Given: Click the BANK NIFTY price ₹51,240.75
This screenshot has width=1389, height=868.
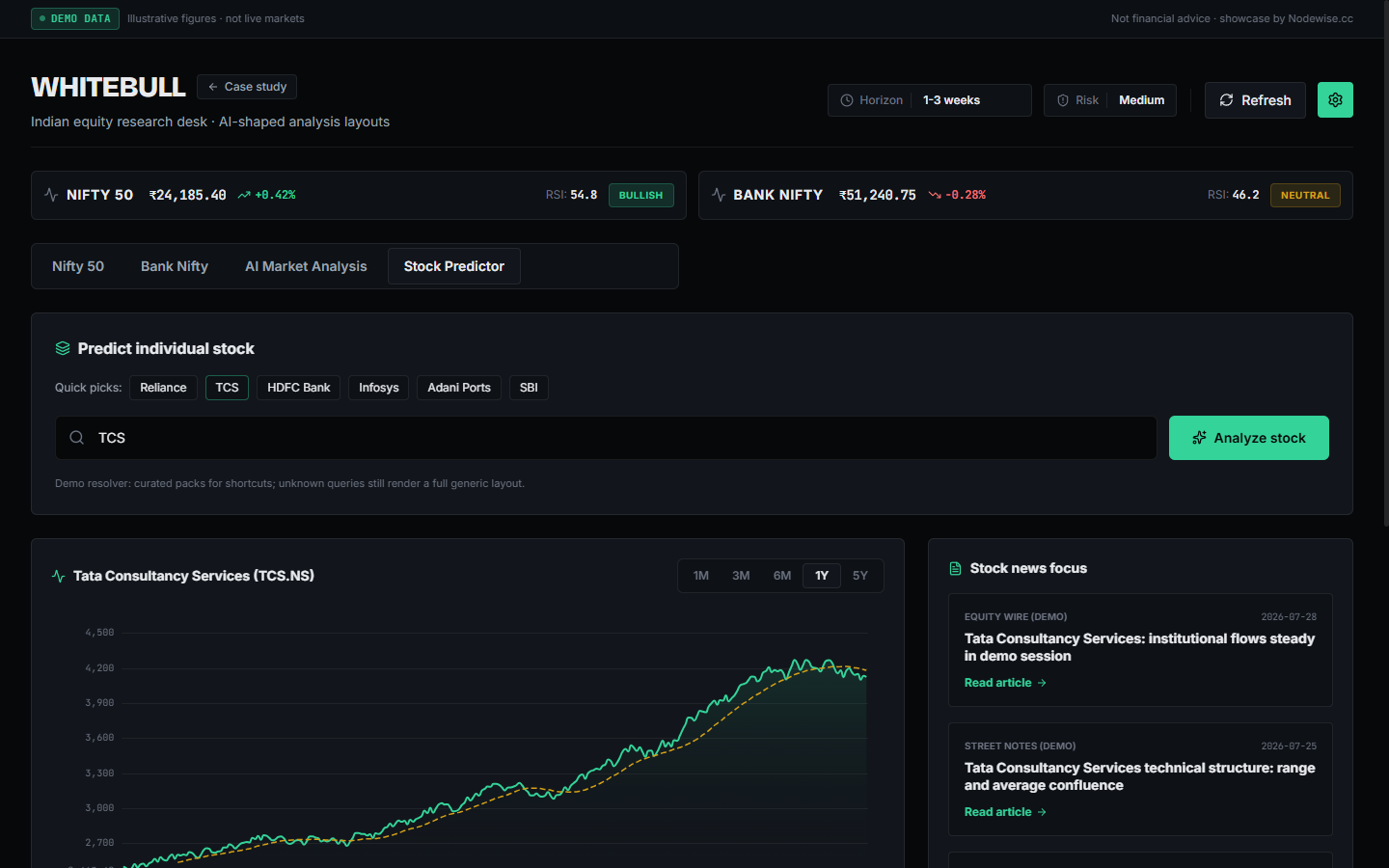Looking at the screenshot, I should (878, 195).
